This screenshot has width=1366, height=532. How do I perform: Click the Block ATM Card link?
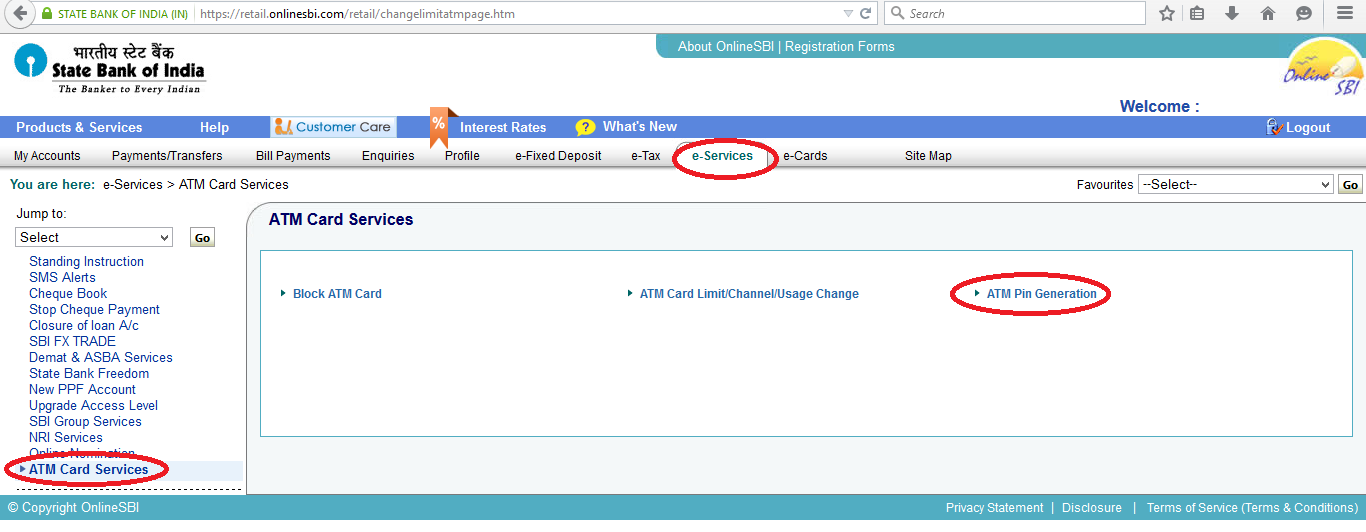(337, 294)
